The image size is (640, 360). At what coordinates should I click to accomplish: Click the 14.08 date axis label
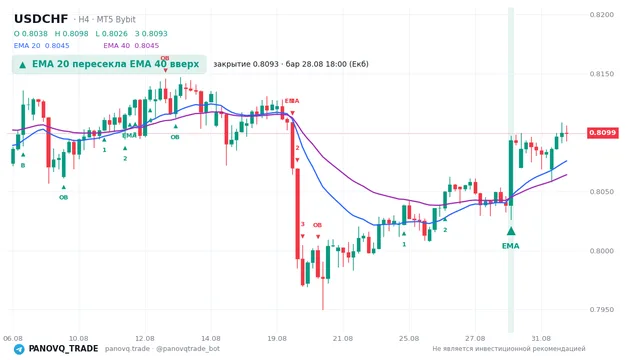pyautogui.click(x=211, y=338)
